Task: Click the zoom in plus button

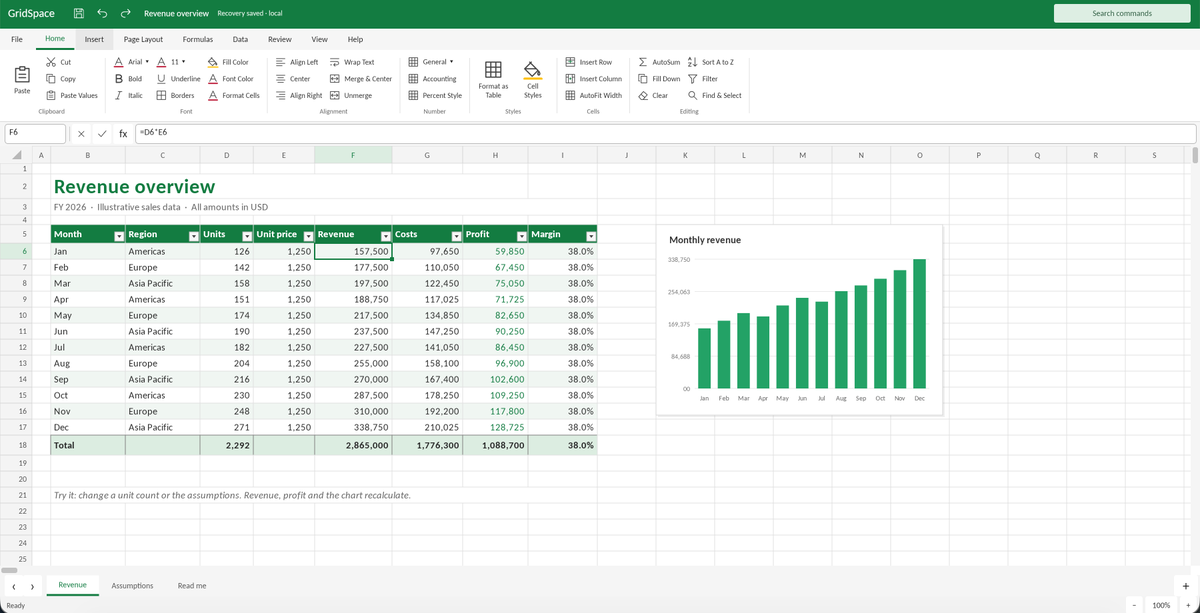Action: click(1187, 605)
